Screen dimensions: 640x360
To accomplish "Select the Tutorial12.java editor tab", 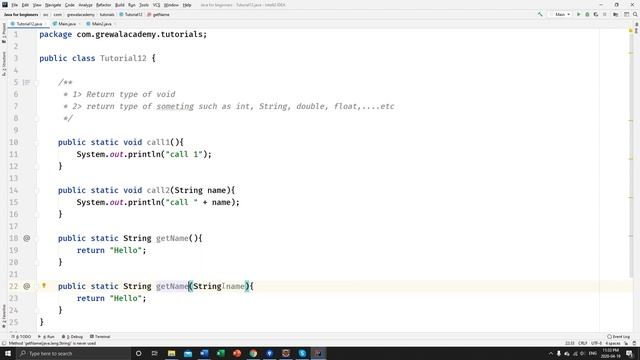I will (28, 24).
